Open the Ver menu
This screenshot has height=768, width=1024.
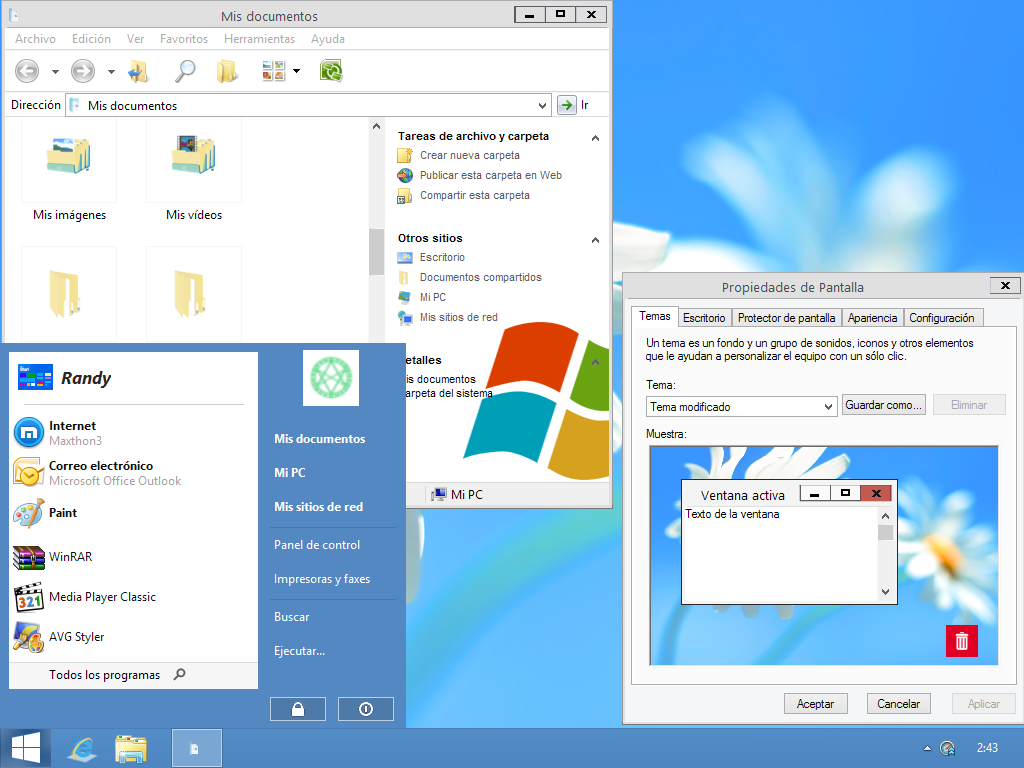point(135,39)
